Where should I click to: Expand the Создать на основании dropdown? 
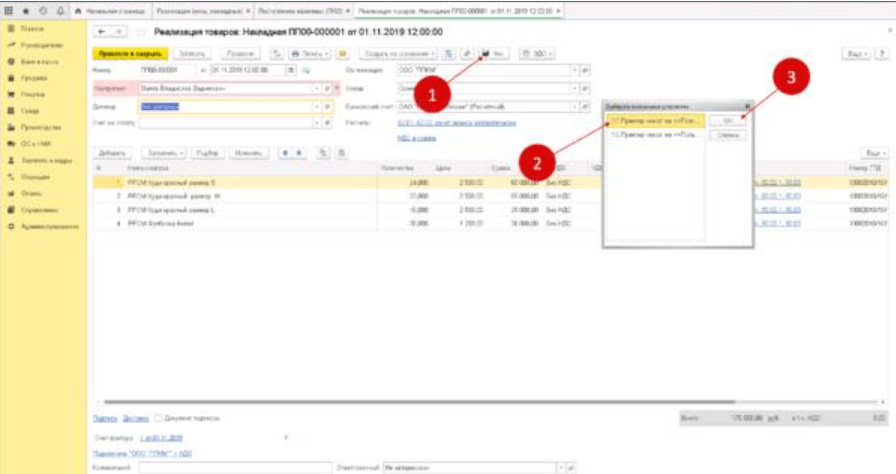399,54
